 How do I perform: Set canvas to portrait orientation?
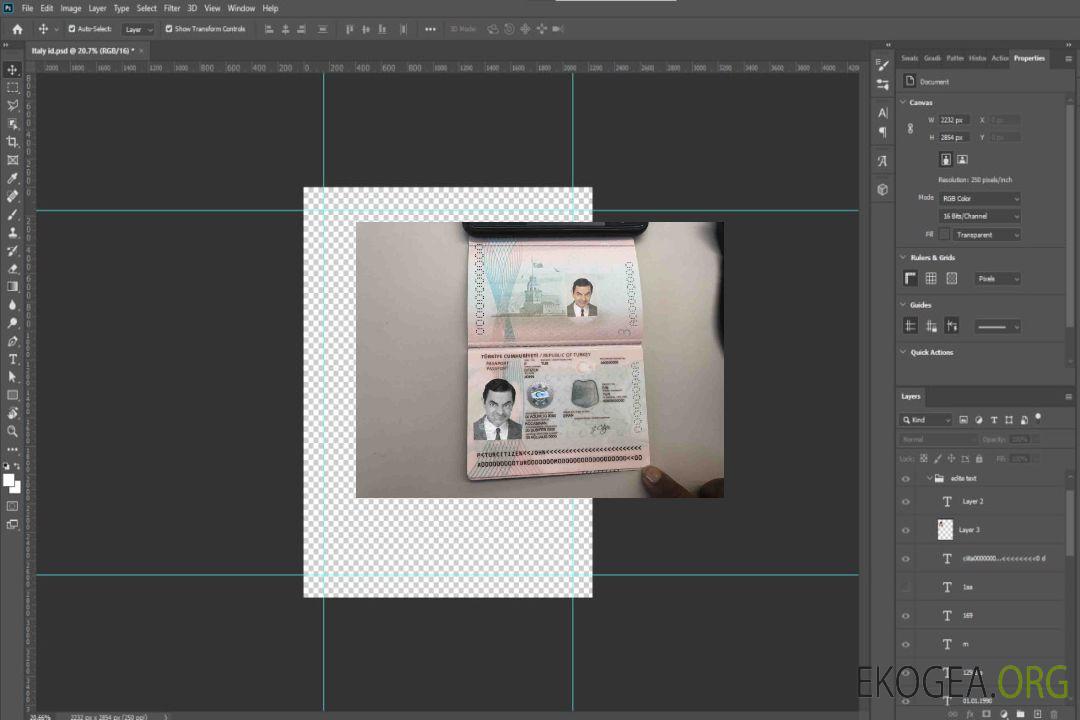pyautogui.click(x=946, y=160)
